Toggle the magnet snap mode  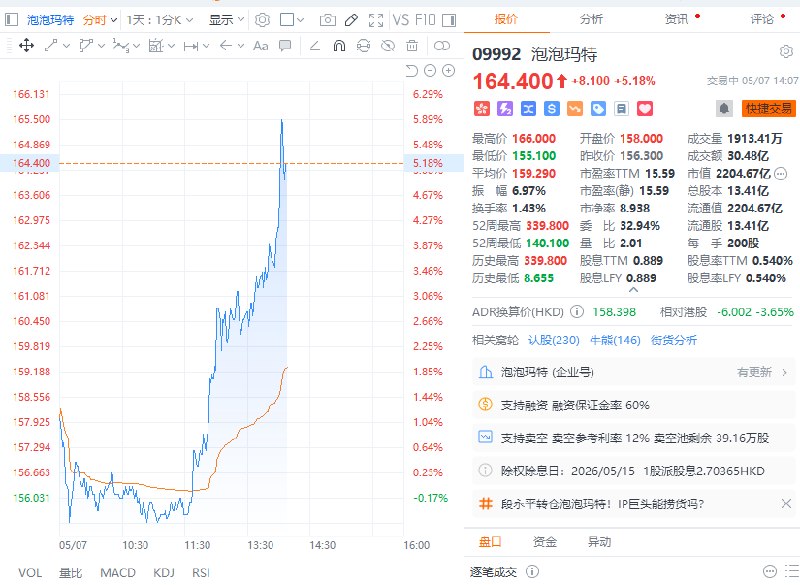coord(339,46)
